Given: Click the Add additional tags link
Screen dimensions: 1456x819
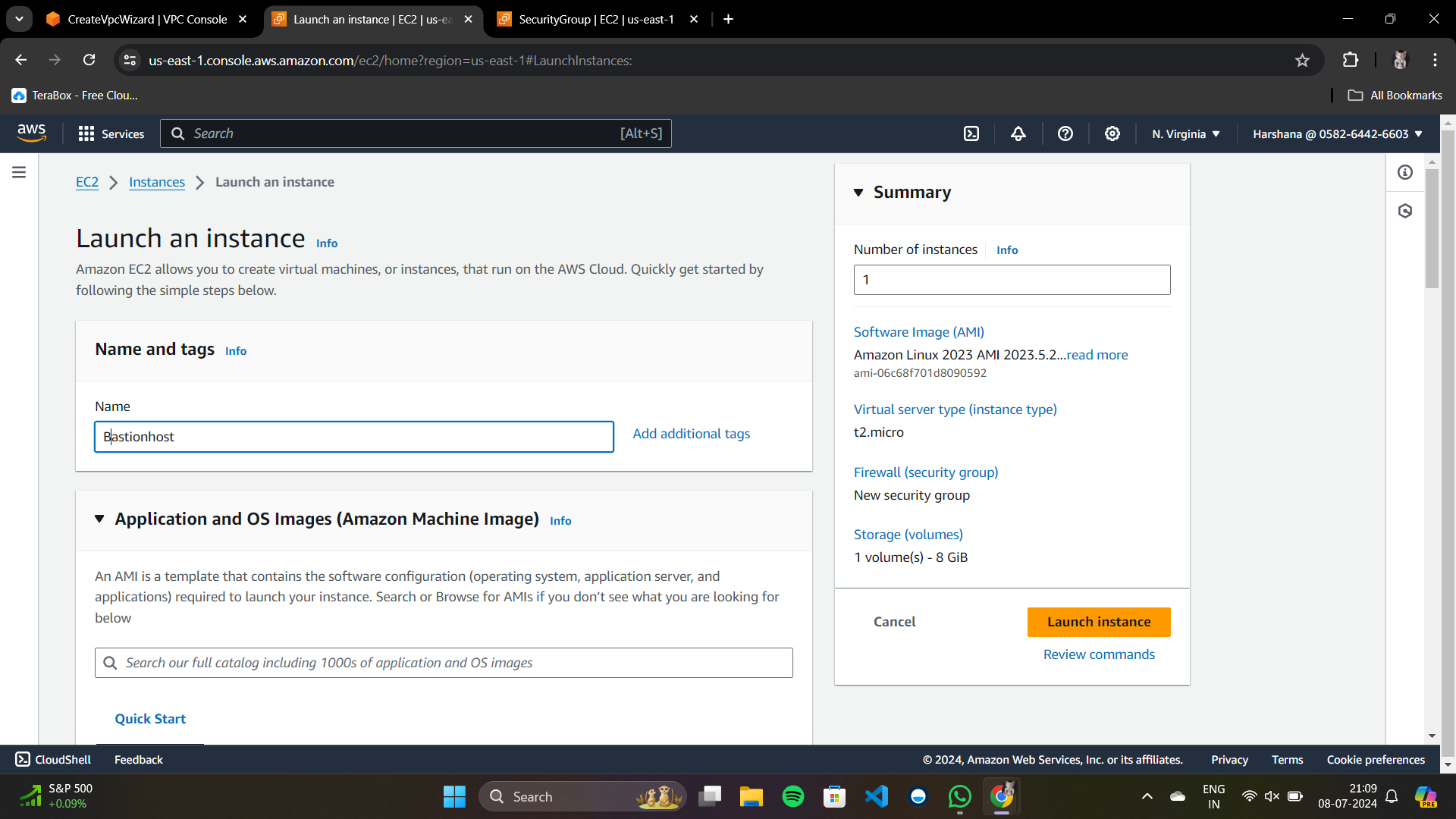Looking at the screenshot, I should tap(691, 434).
